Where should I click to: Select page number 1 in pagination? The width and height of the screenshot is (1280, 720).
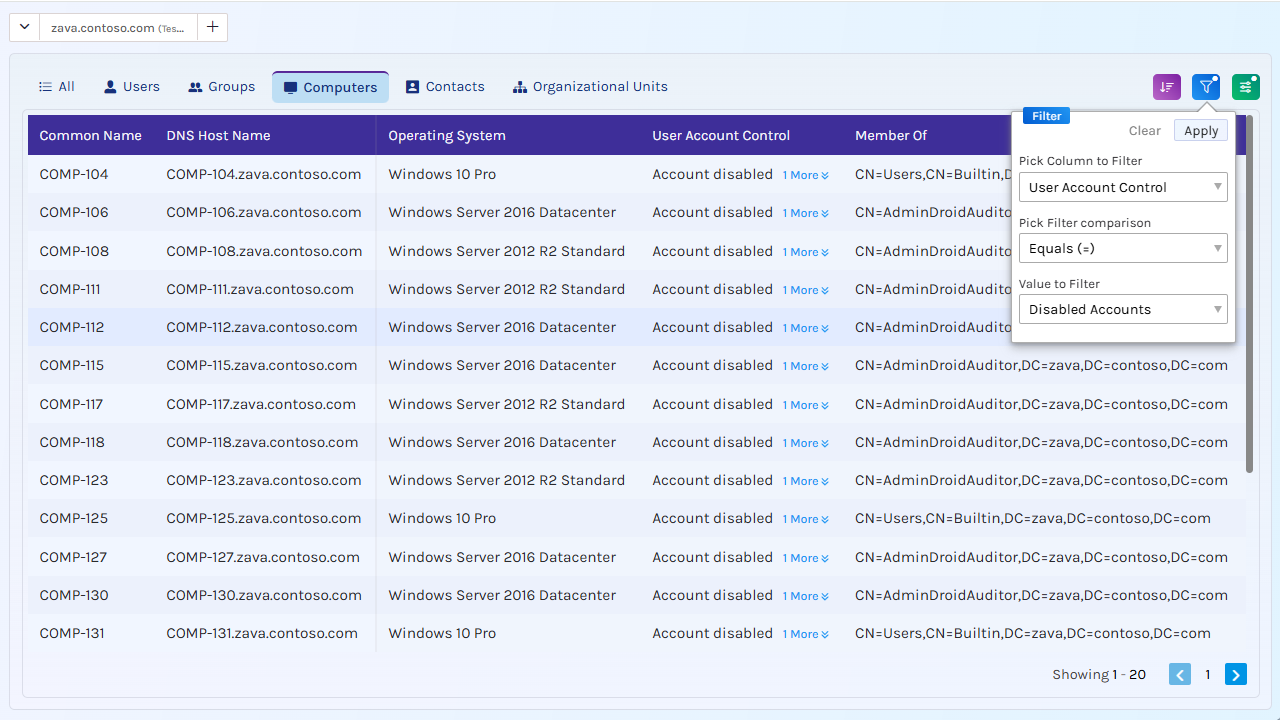pyautogui.click(x=1207, y=674)
